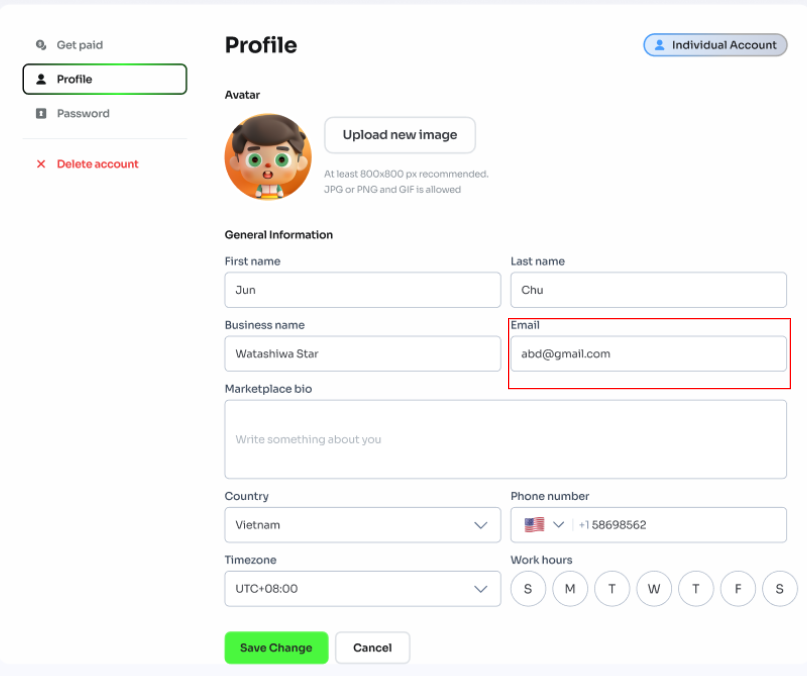
Task: Select the Profile person icon in sidebar
Action: [x=40, y=78]
